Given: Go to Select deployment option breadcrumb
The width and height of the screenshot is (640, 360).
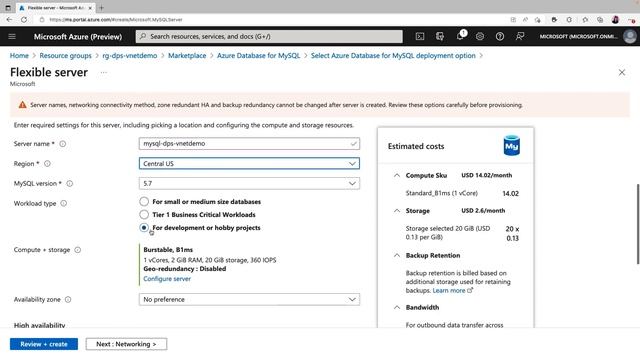Looking at the screenshot, I should pos(393,56).
